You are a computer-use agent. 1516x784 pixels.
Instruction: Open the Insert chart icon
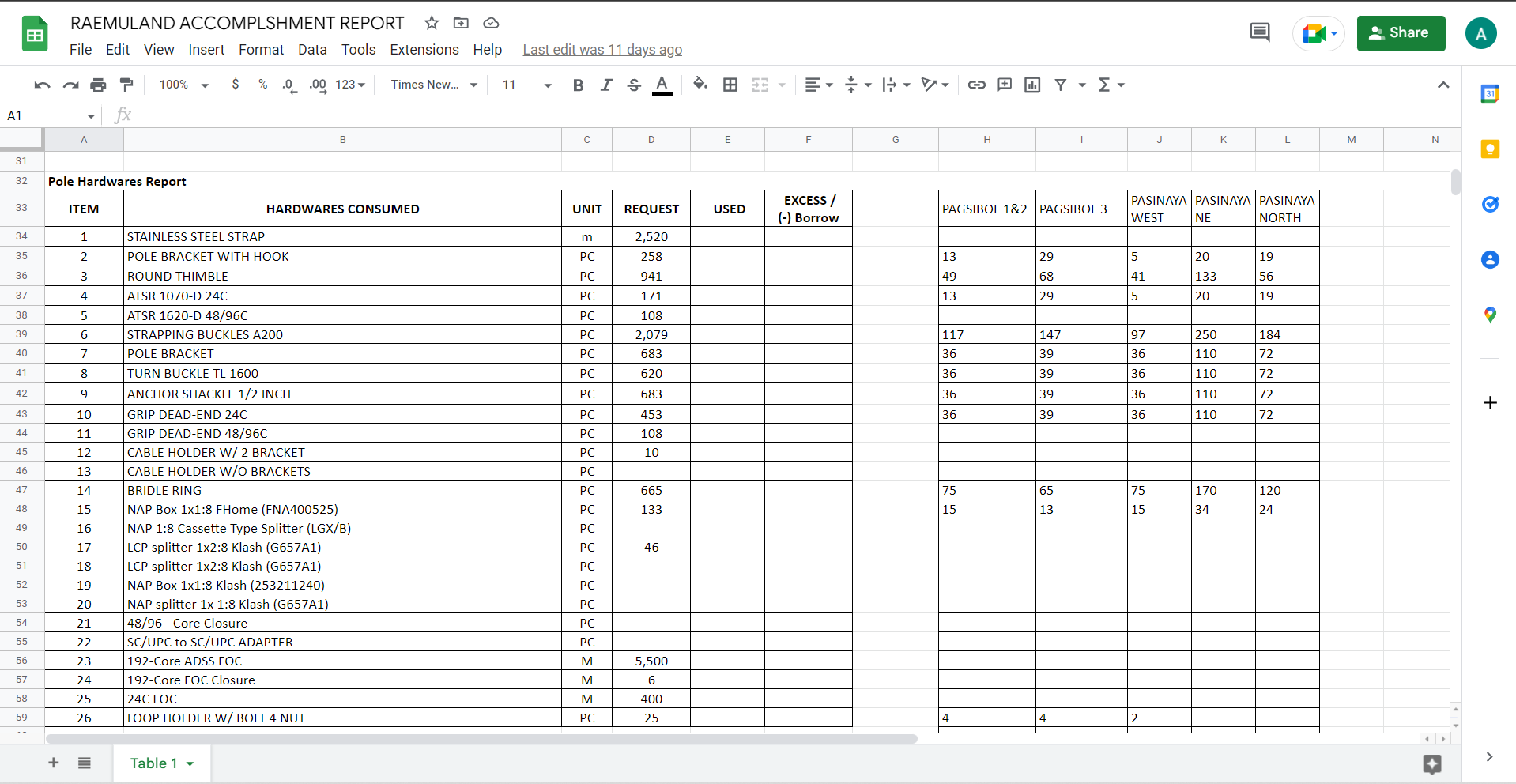coord(1031,85)
